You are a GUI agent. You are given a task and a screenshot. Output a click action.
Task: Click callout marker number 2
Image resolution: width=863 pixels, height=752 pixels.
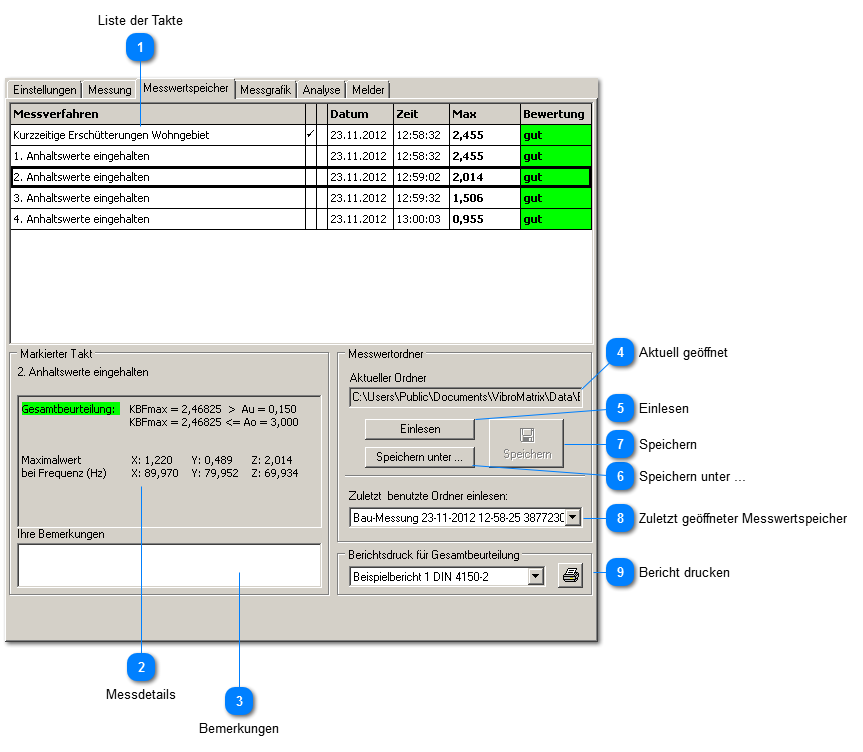coord(141,666)
